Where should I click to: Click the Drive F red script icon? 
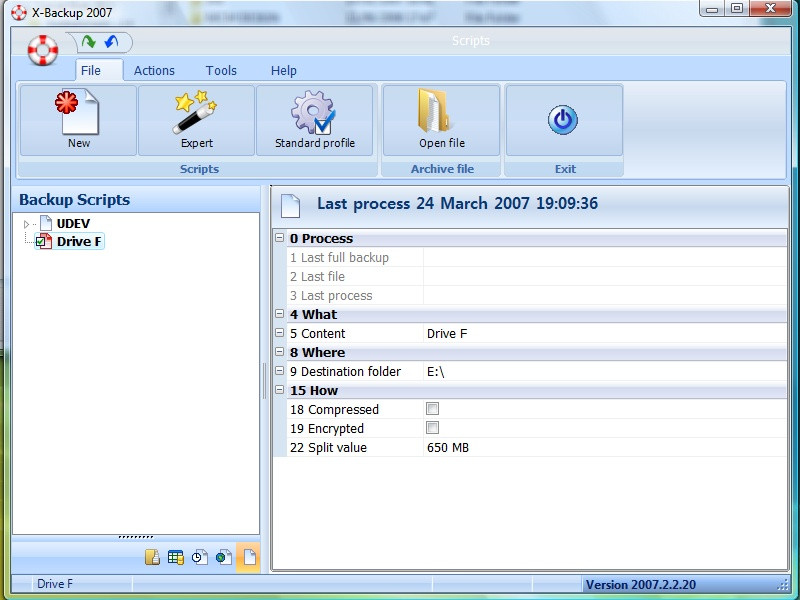pyautogui.click(x=46, y=241)
